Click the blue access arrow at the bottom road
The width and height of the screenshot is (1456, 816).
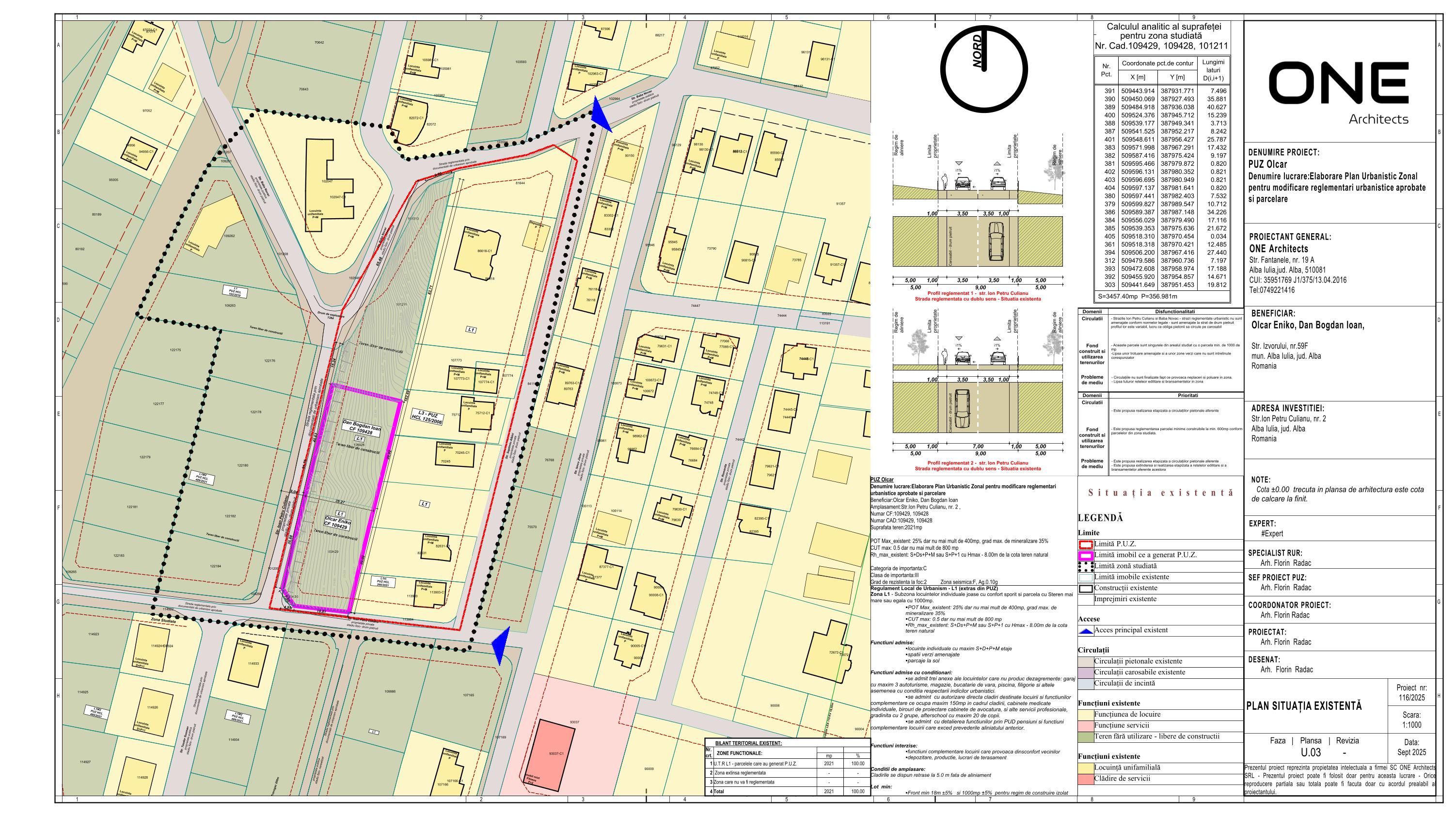pos(500,645)
